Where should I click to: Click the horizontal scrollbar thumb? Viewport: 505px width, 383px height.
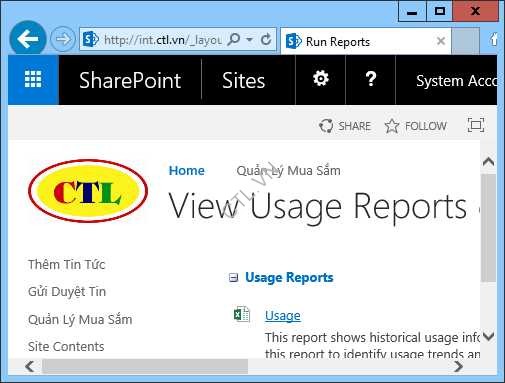pos(145,366)
